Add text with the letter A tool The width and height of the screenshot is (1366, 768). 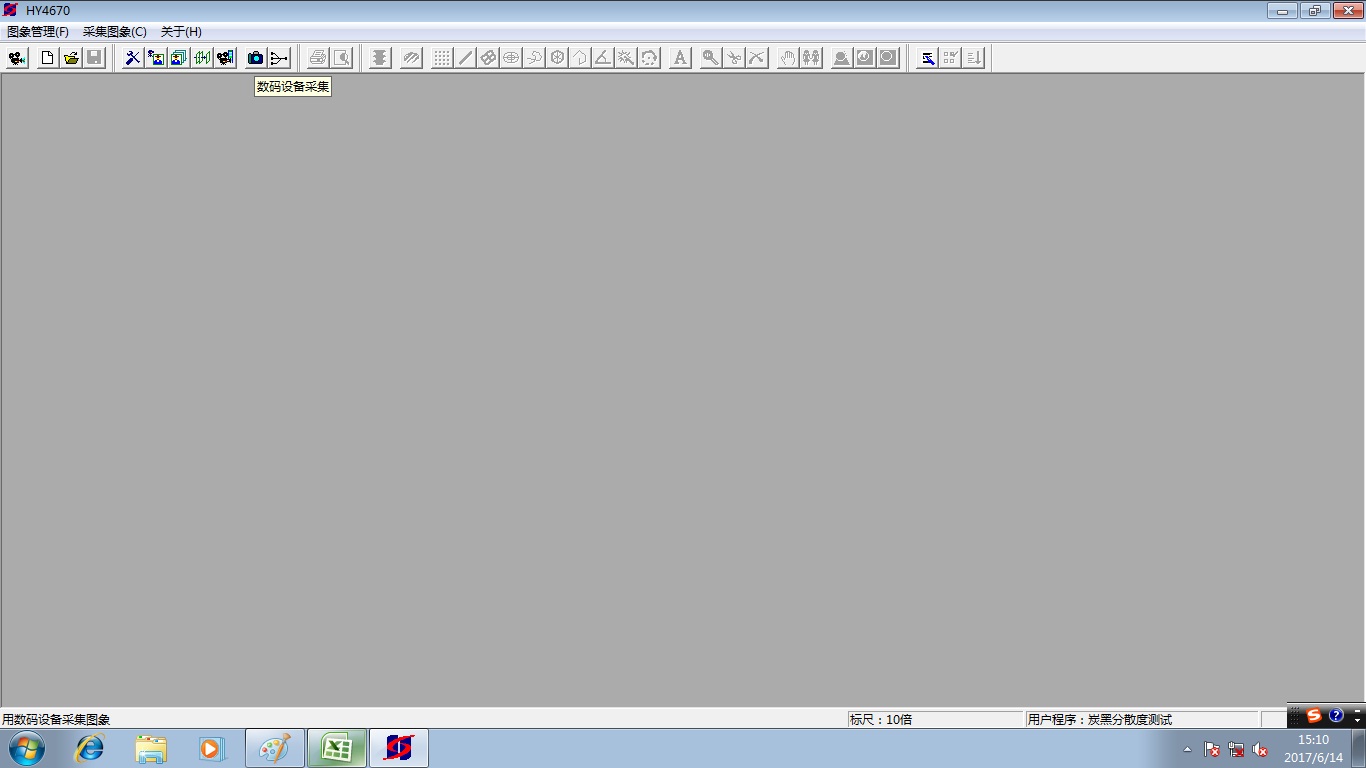(x=680, y=58)
